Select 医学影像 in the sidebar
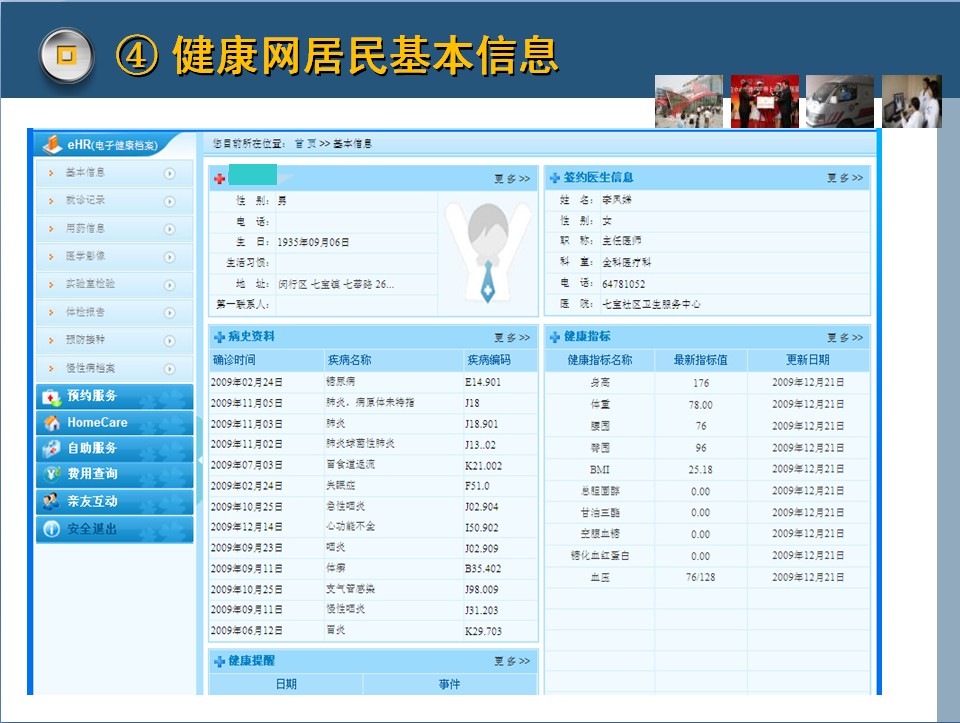Image resolution: width=960 pixels, height=723 pixels. coord(85,257)
